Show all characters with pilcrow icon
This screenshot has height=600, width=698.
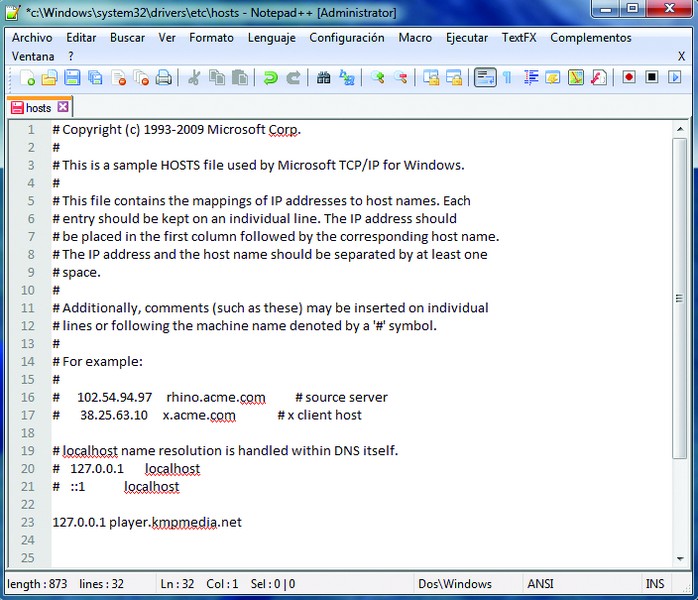pyautogui.click(x=507, y=78)
